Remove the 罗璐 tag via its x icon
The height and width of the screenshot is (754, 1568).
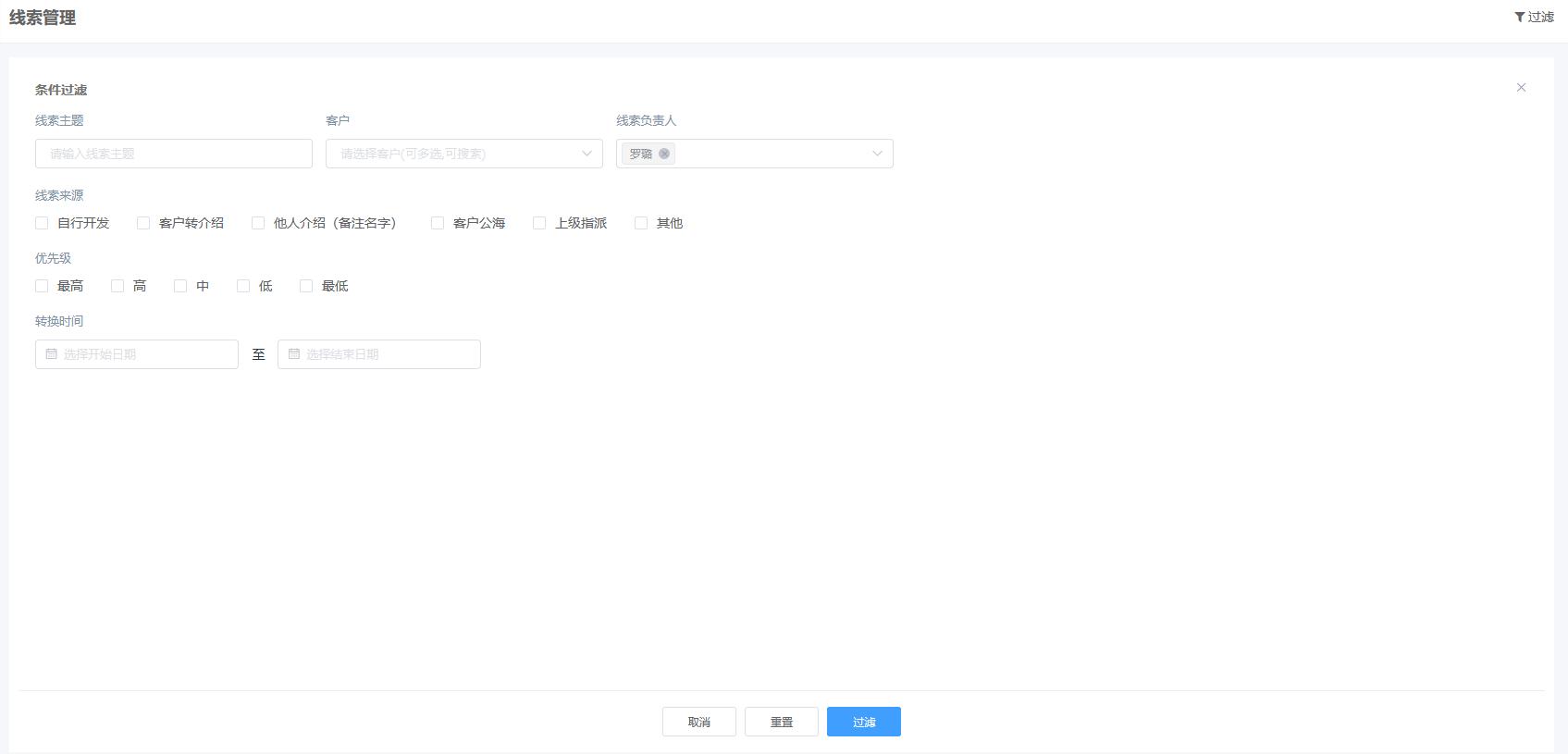[x=664, y=154]
